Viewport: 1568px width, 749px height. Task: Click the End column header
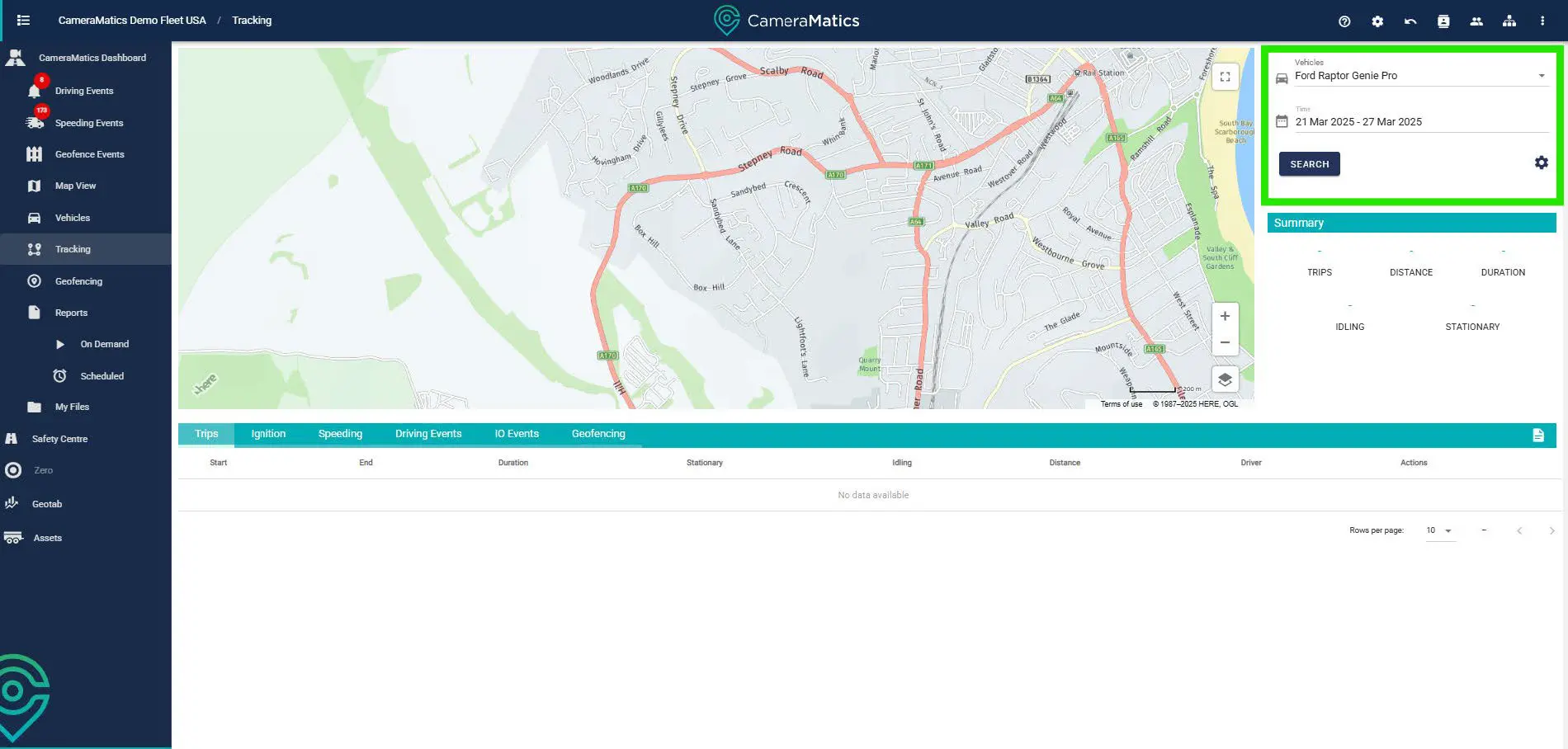coord(366,463)
